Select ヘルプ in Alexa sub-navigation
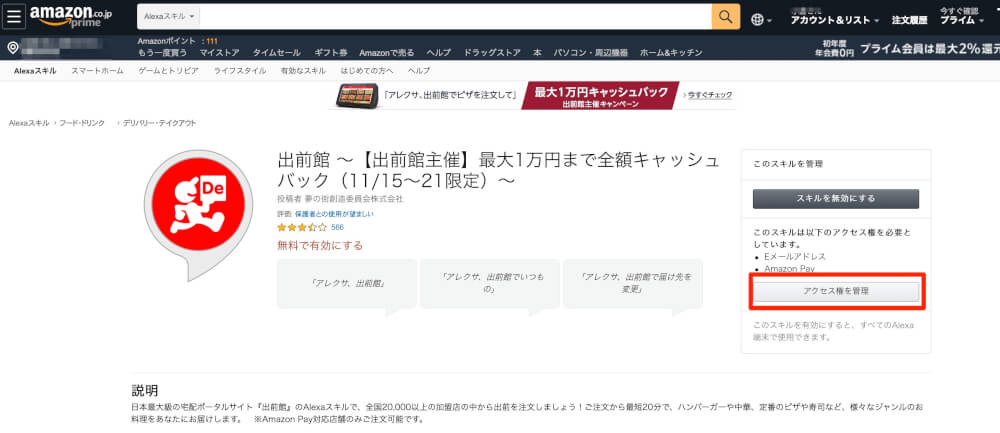The image size is (1000, 433). click(x=419, y=71)
